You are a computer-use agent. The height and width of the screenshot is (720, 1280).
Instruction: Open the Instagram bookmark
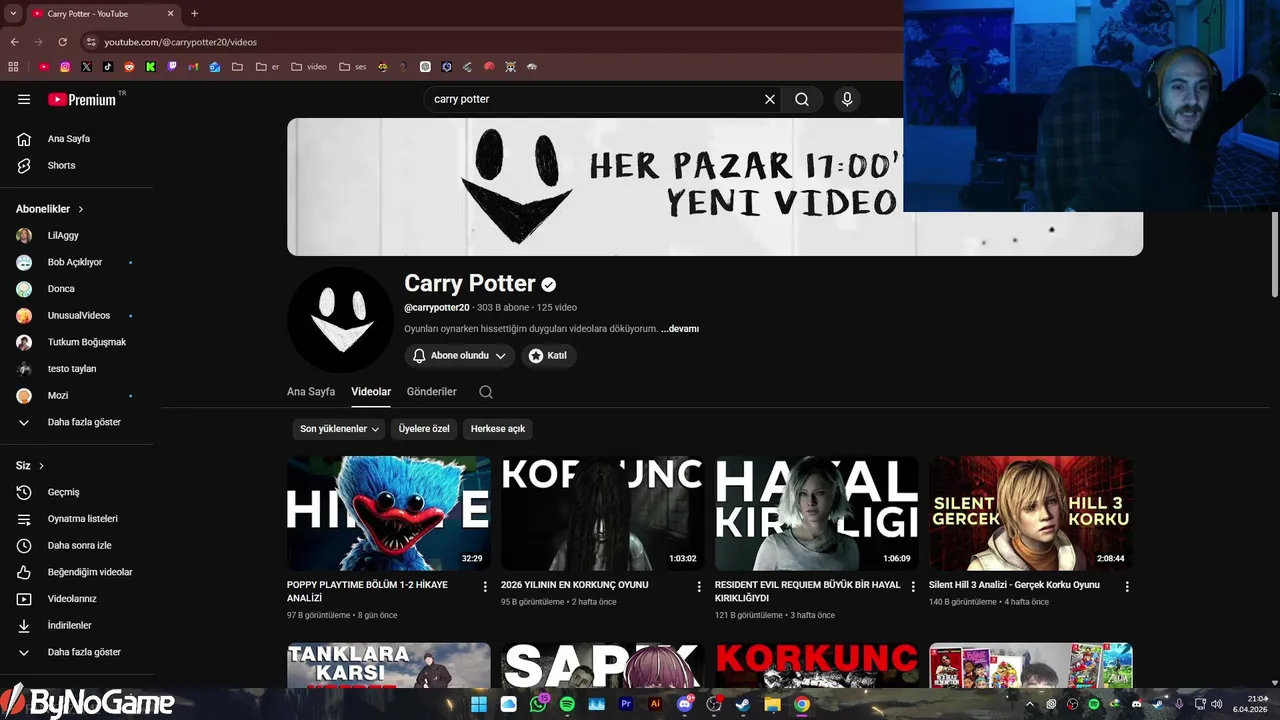point(65,67)
